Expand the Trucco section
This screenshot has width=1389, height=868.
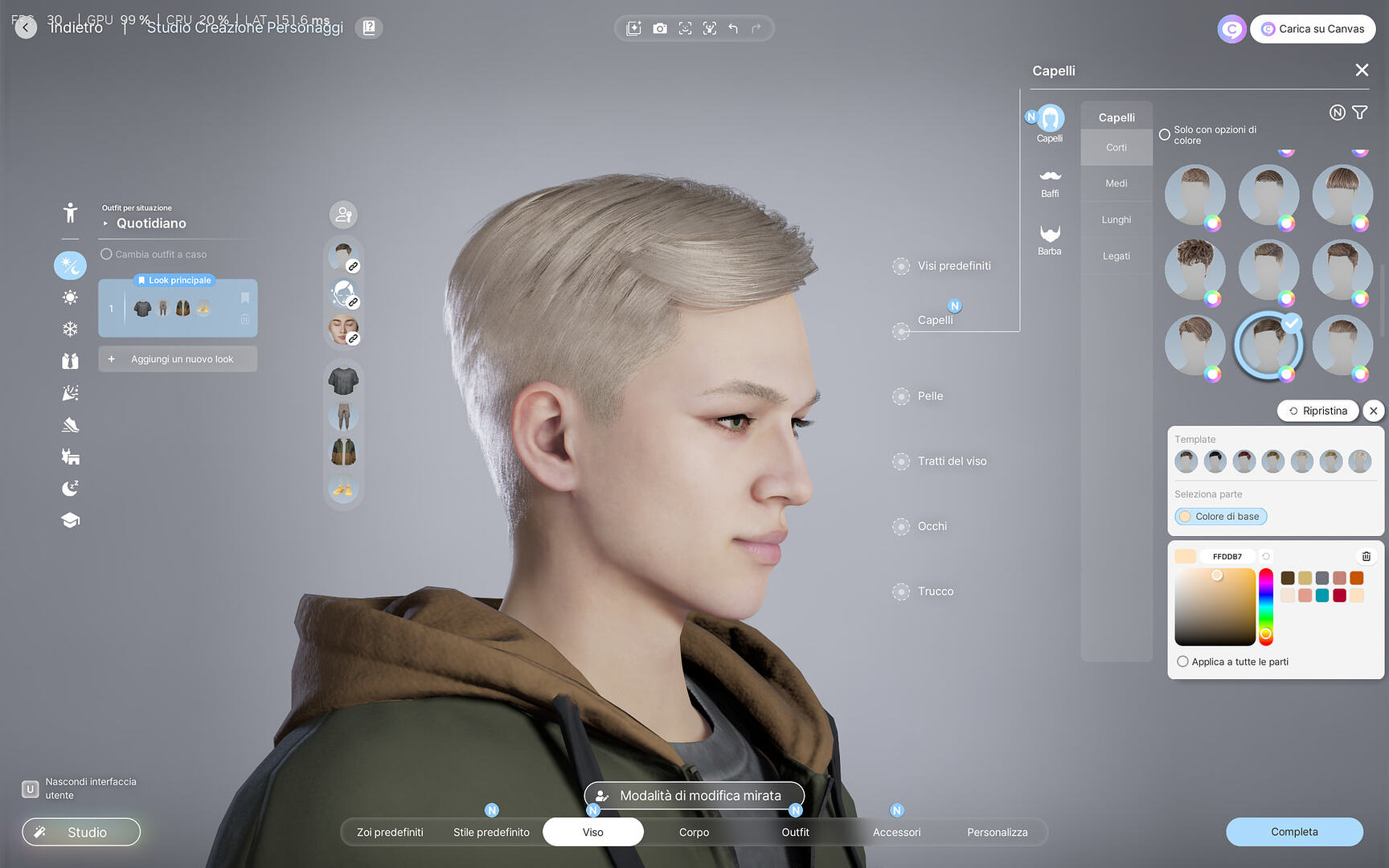901,592
